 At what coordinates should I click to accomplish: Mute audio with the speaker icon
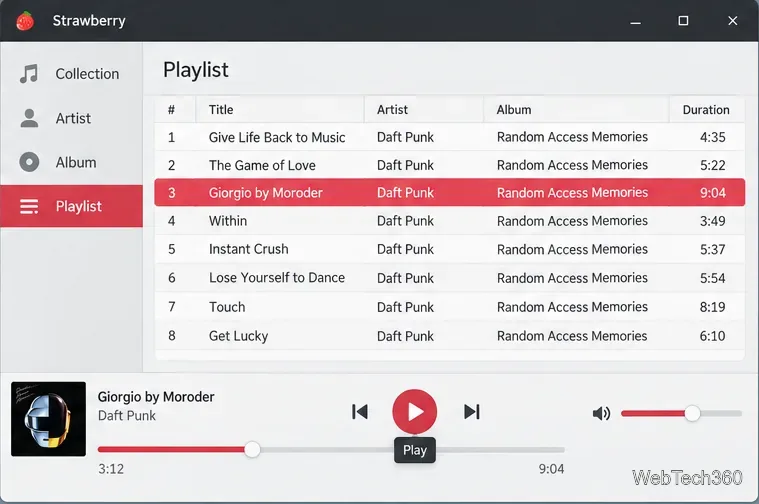click(601, 413)
